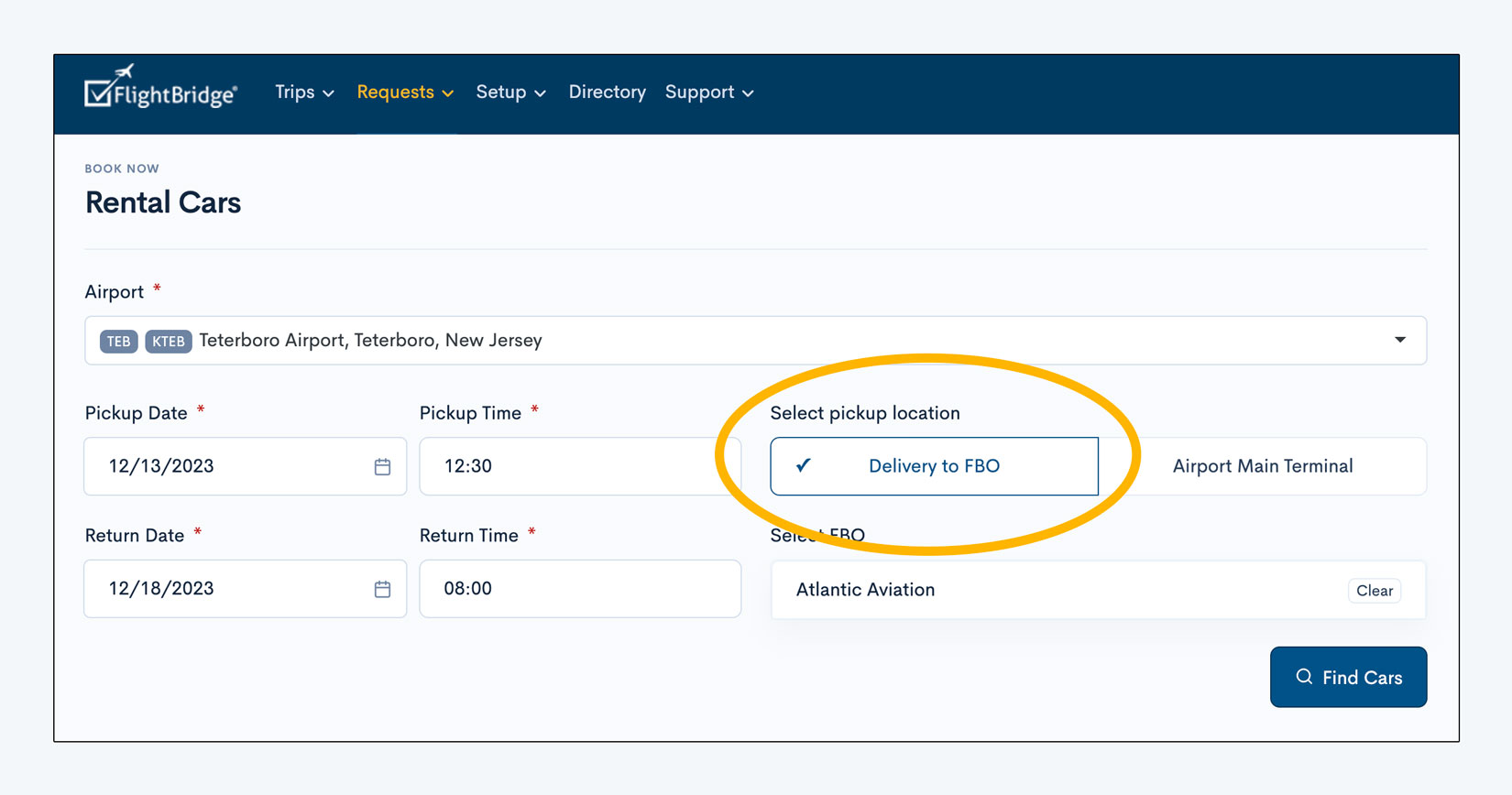Image resolution: width=1512 pixels, height=795 pixels.
Task: Click the FlightBridge logo
Action: click(161, 90)
